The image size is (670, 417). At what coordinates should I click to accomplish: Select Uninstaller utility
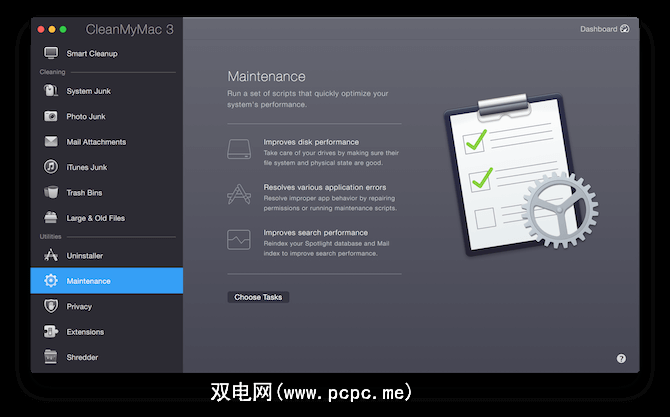[x=107, y=255]
